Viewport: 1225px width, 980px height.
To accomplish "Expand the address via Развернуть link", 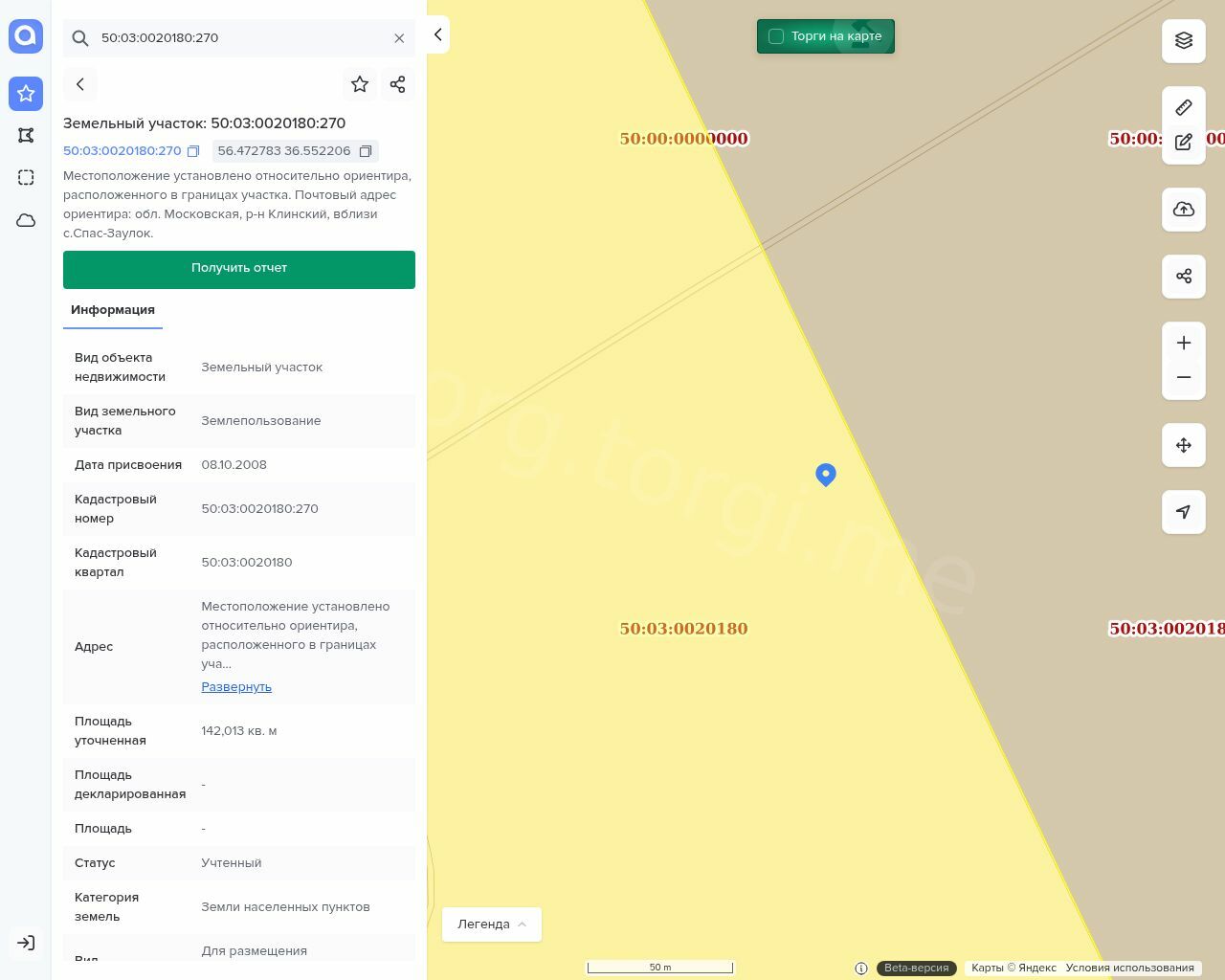I will click(x=236, y=687).
